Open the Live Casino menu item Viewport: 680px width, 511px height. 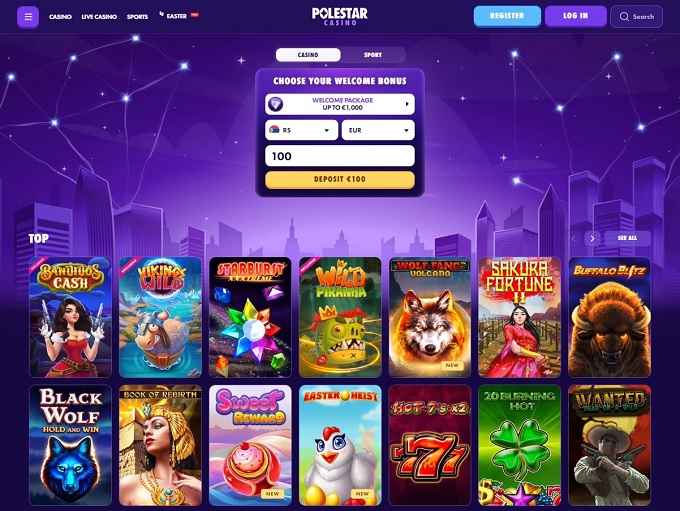click(99, 16)
